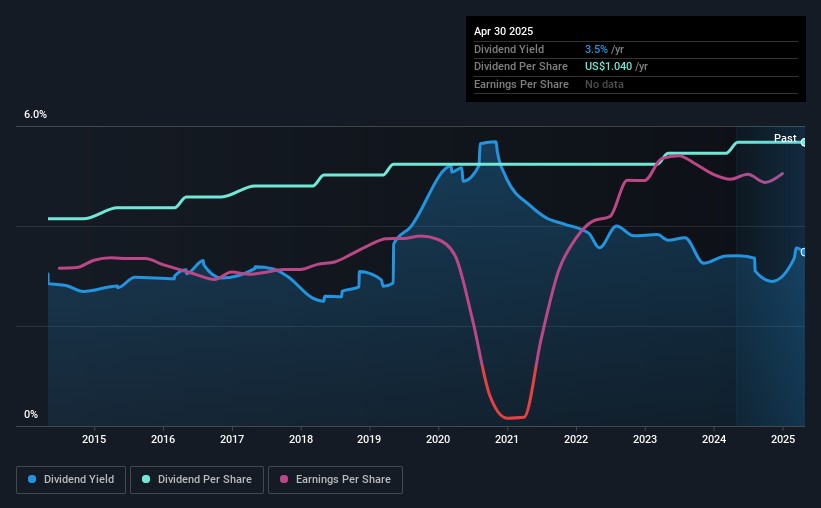Select the 2018 label on the x-axis
This screenshot has width=821, height=508.
[301, 439]
